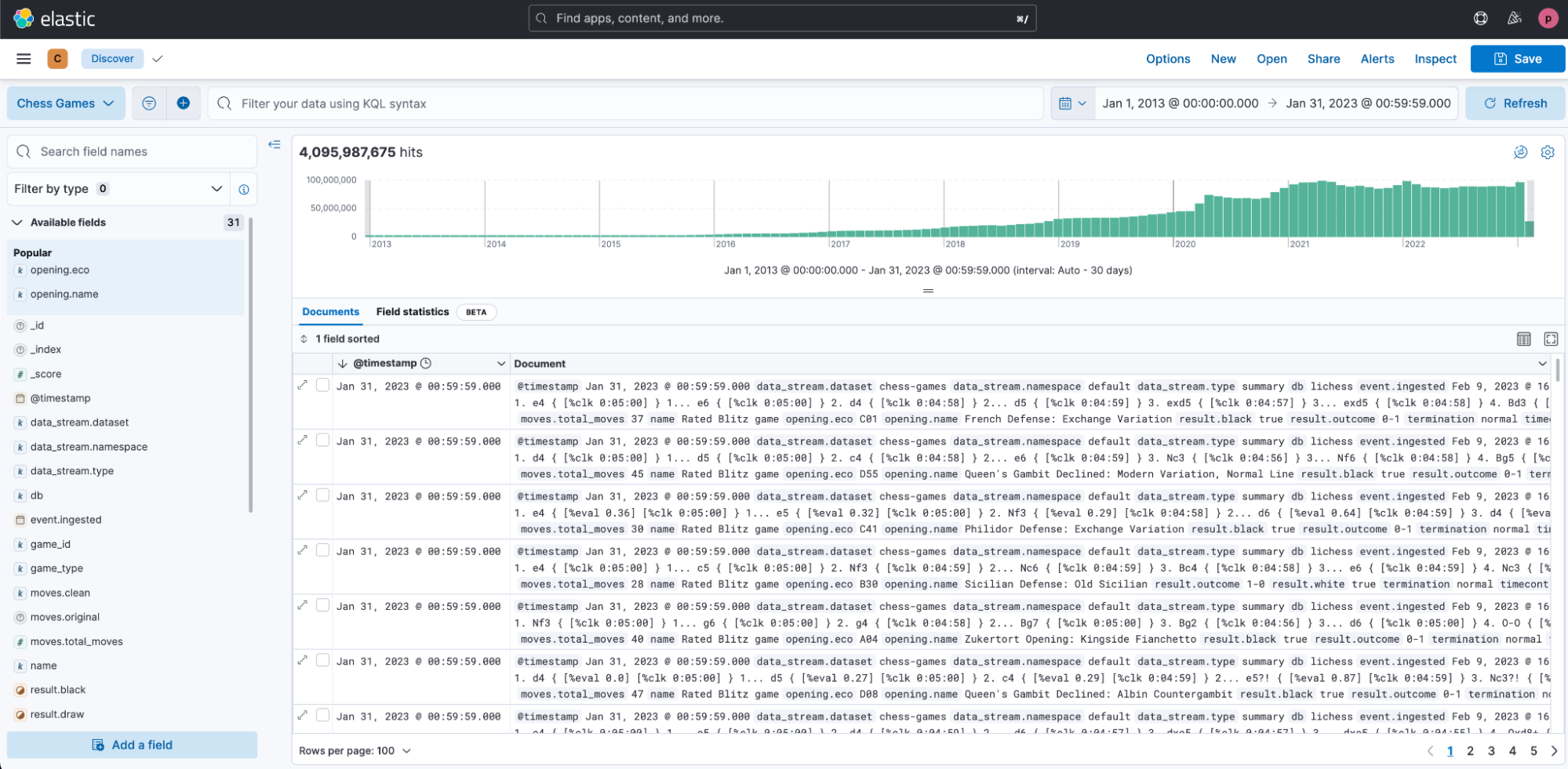Click the end date Jan 31, 2023

[x=1368, y=103]
